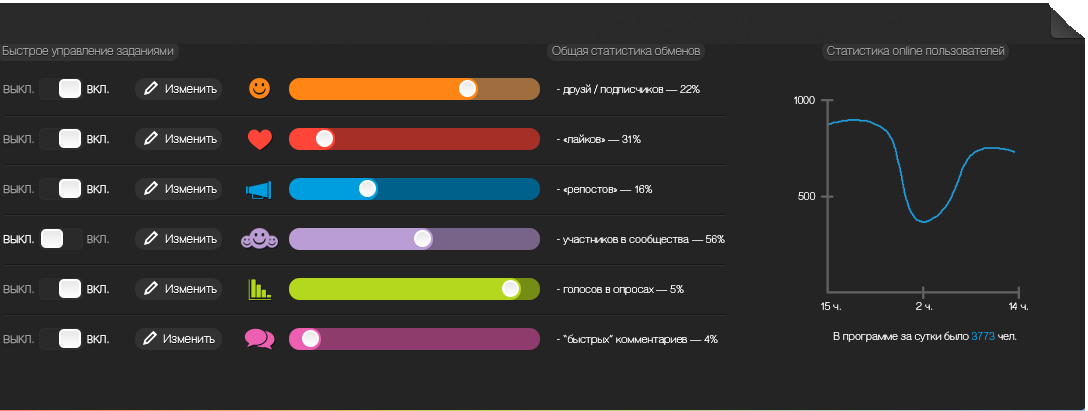Click the blue megaphone reposts icon

click(x=259, y=189)
